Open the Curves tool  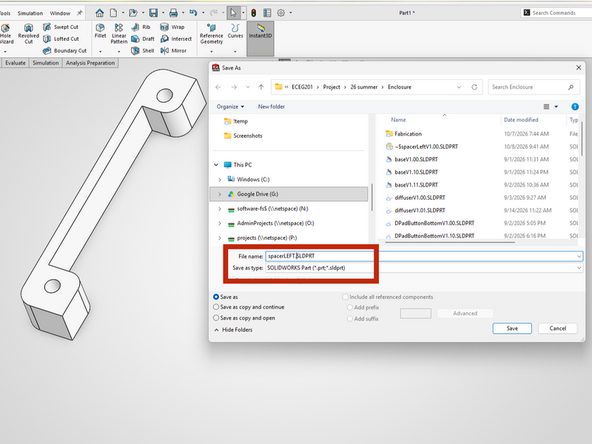(x=235, y=31)
